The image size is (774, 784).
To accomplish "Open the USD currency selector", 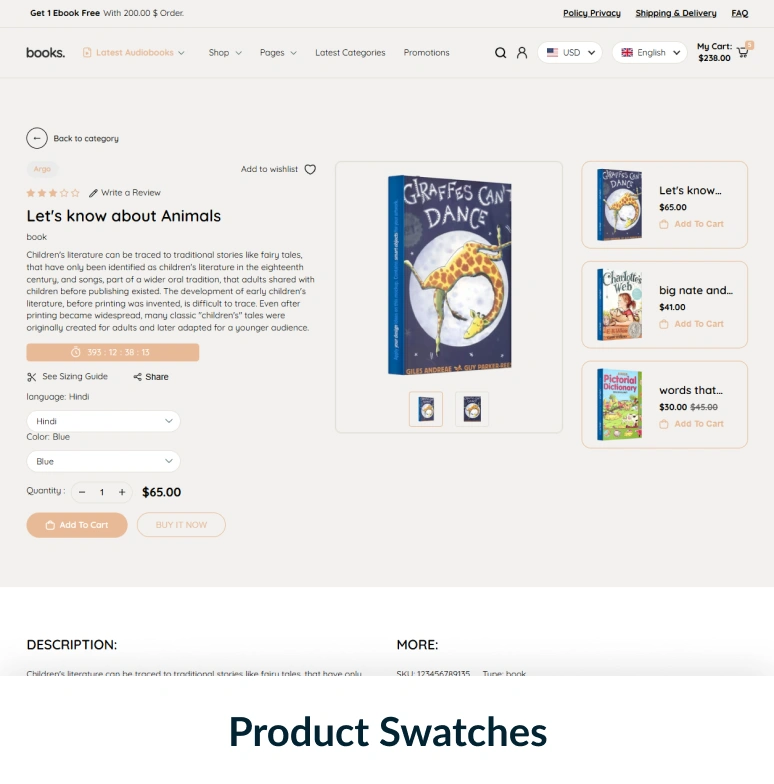I will [x=570, y=52].
